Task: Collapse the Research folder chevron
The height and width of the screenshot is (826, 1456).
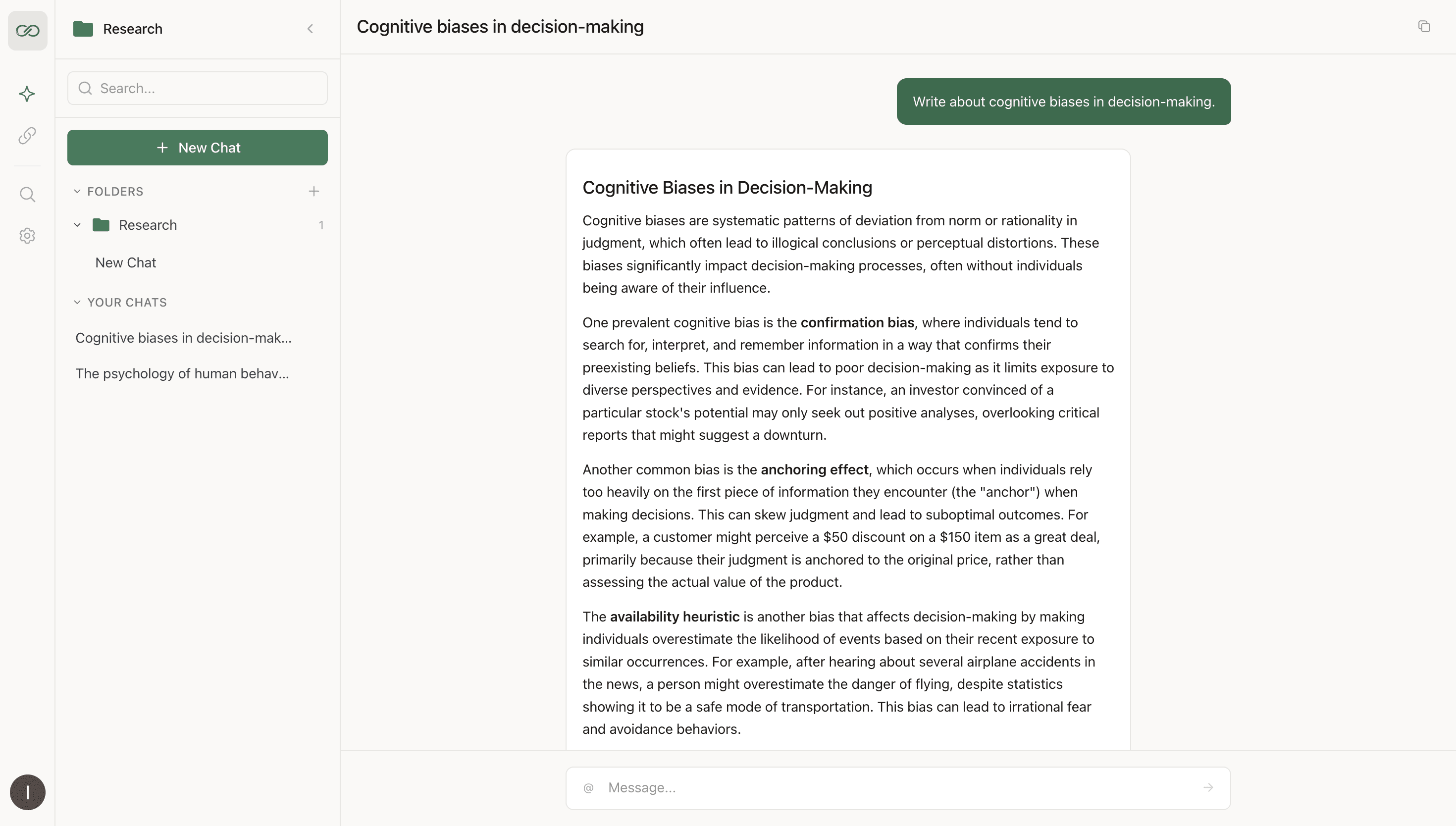Action: click(x=77, y=225)
